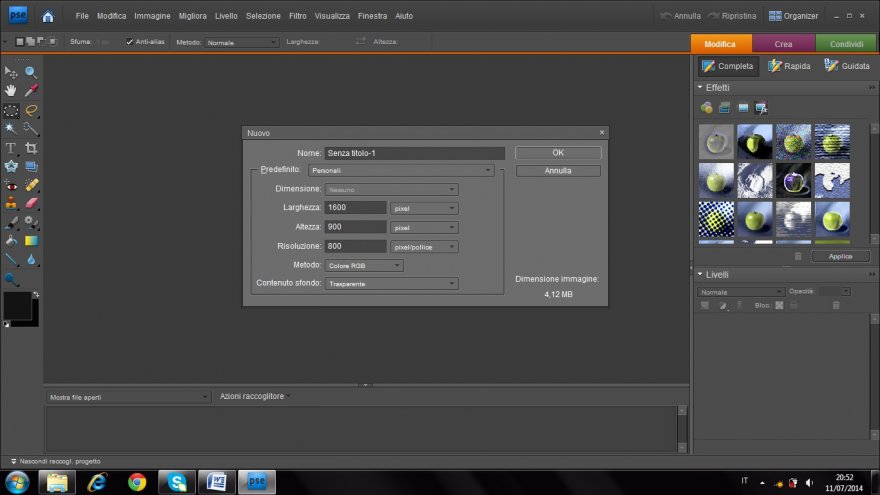Image resolution: width=880 pixels, height=495 pixels.
Task: Open the Filtro menu
Action: pyautogui.click(x=297, y=17)
